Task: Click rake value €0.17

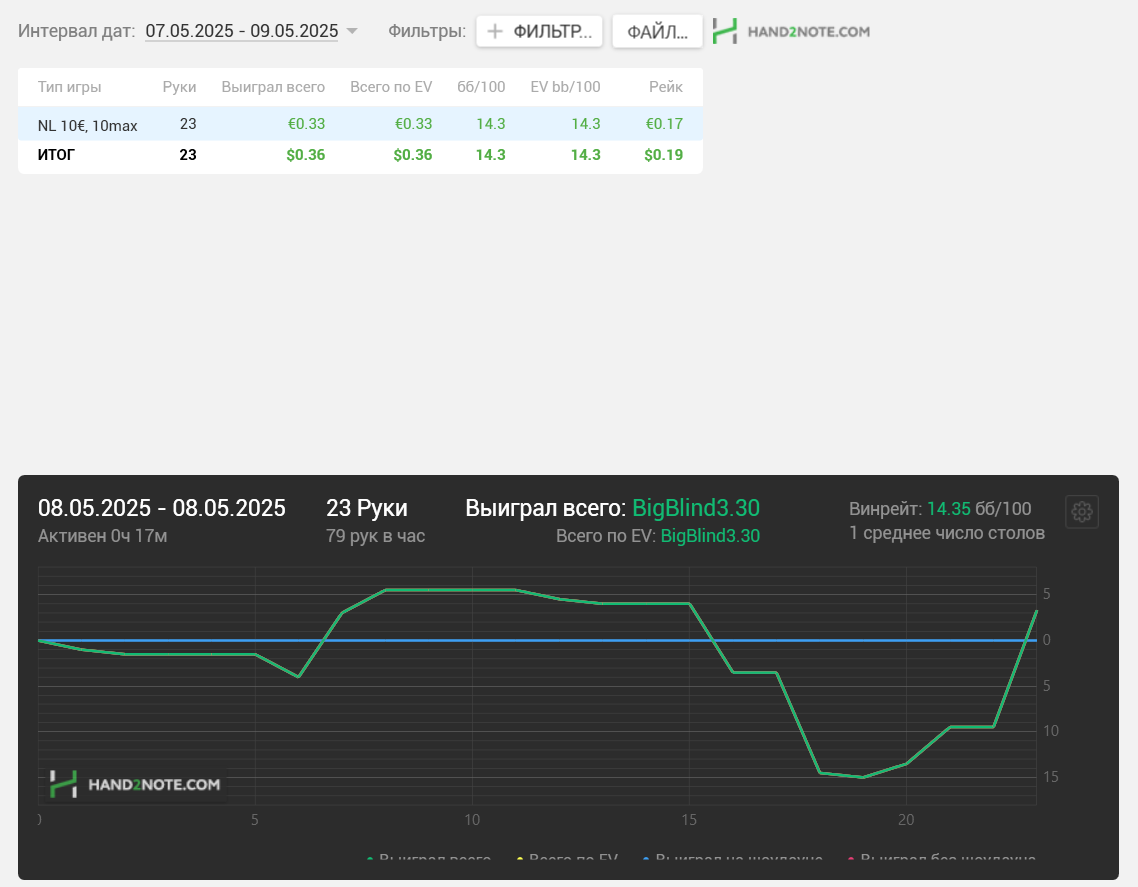Action: pos(664,124)
